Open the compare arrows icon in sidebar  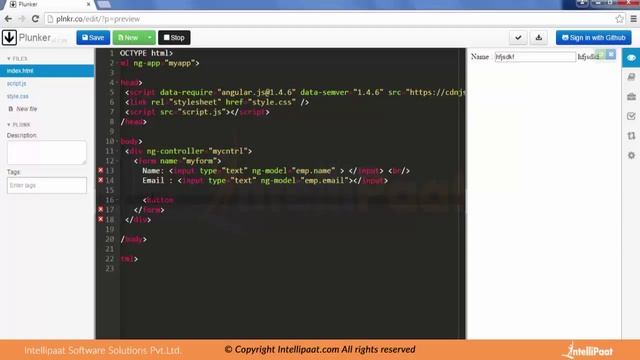pos(631,136)
